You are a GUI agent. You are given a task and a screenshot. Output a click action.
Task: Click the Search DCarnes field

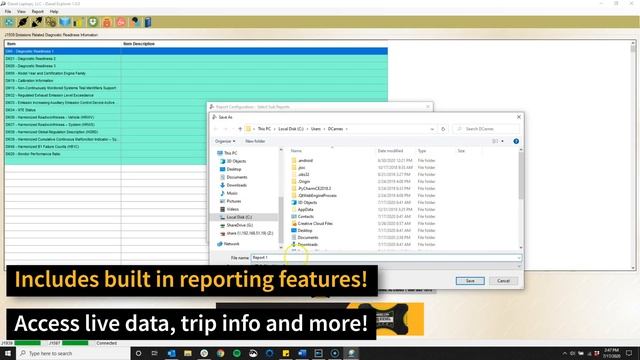tap(486, 129)
